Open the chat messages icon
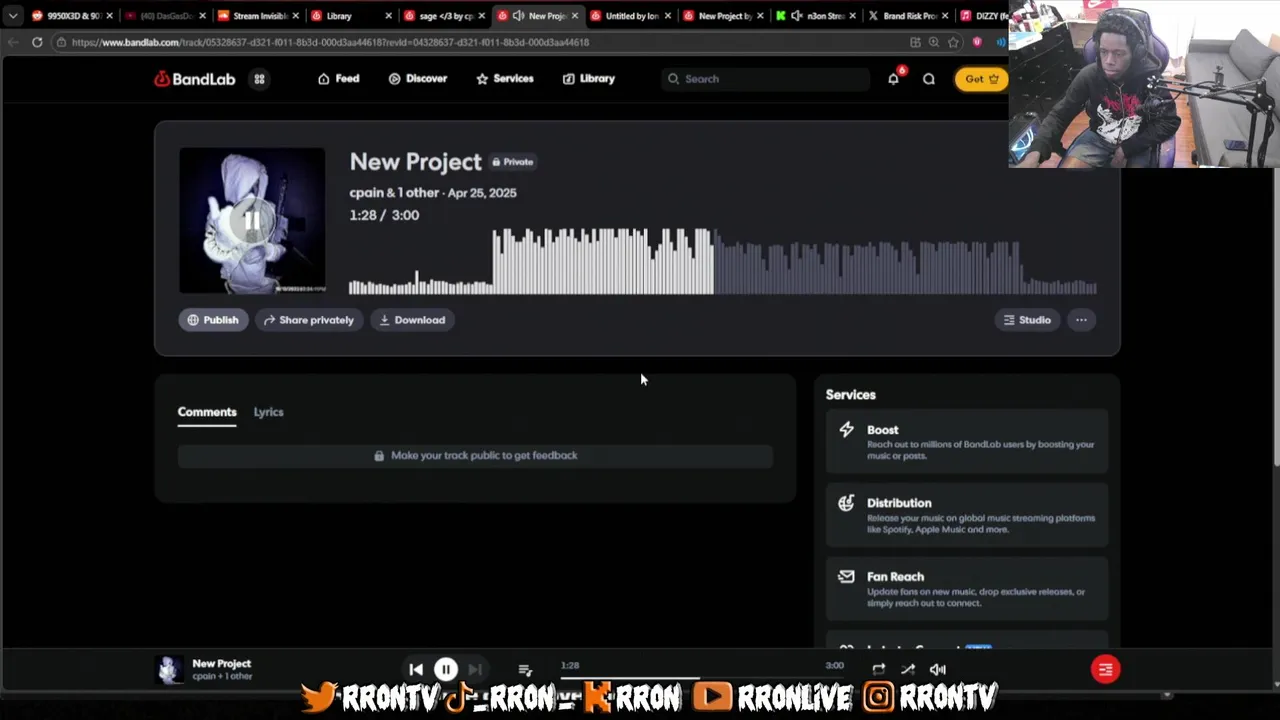 pos(929,79)
